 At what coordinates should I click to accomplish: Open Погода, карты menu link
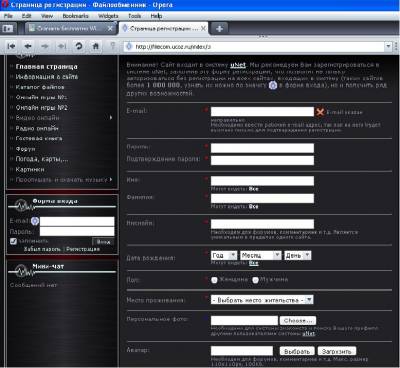click(42, 159)
